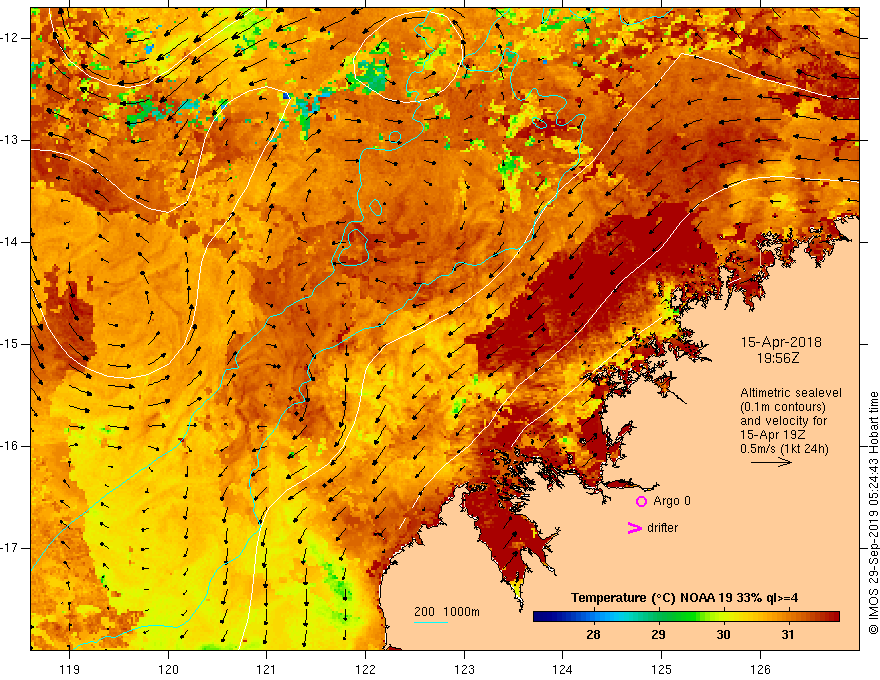880x680 pixels.
Task: Click latitude axis label -12
Action: (x=10, y=38)
